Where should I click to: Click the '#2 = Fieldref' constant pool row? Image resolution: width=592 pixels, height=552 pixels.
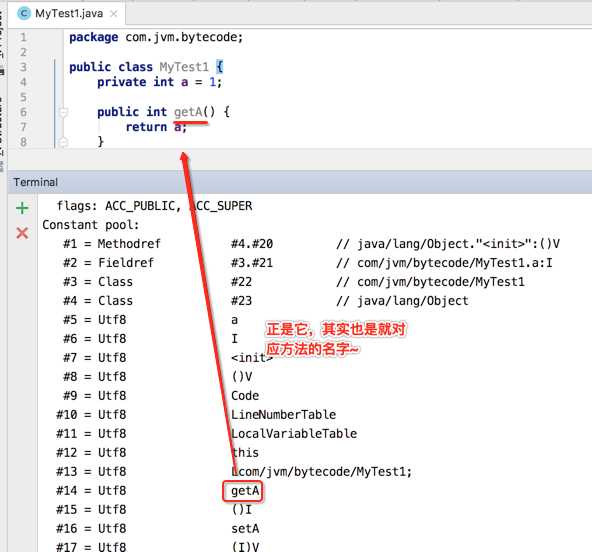tap(308, 263)
